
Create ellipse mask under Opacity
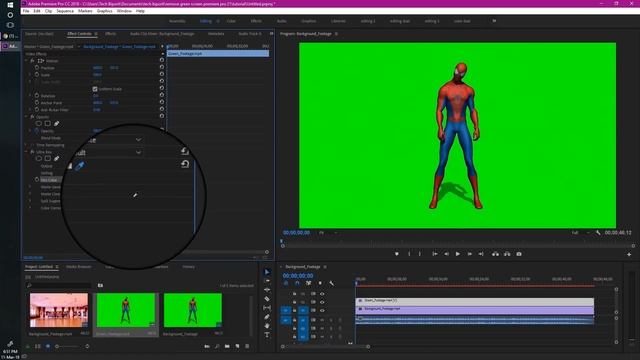(39, 123)
